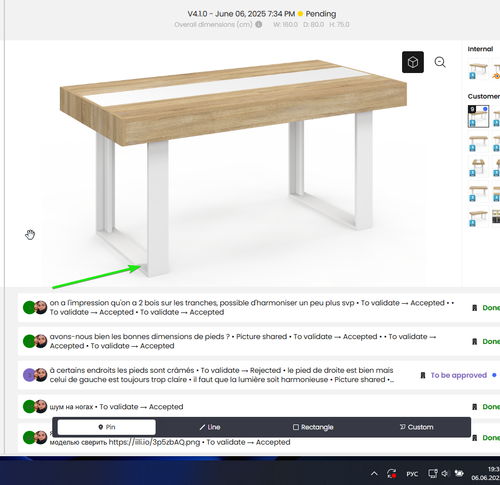Open the network tray icon
500x485 pixels.
[x=432, y=473]
